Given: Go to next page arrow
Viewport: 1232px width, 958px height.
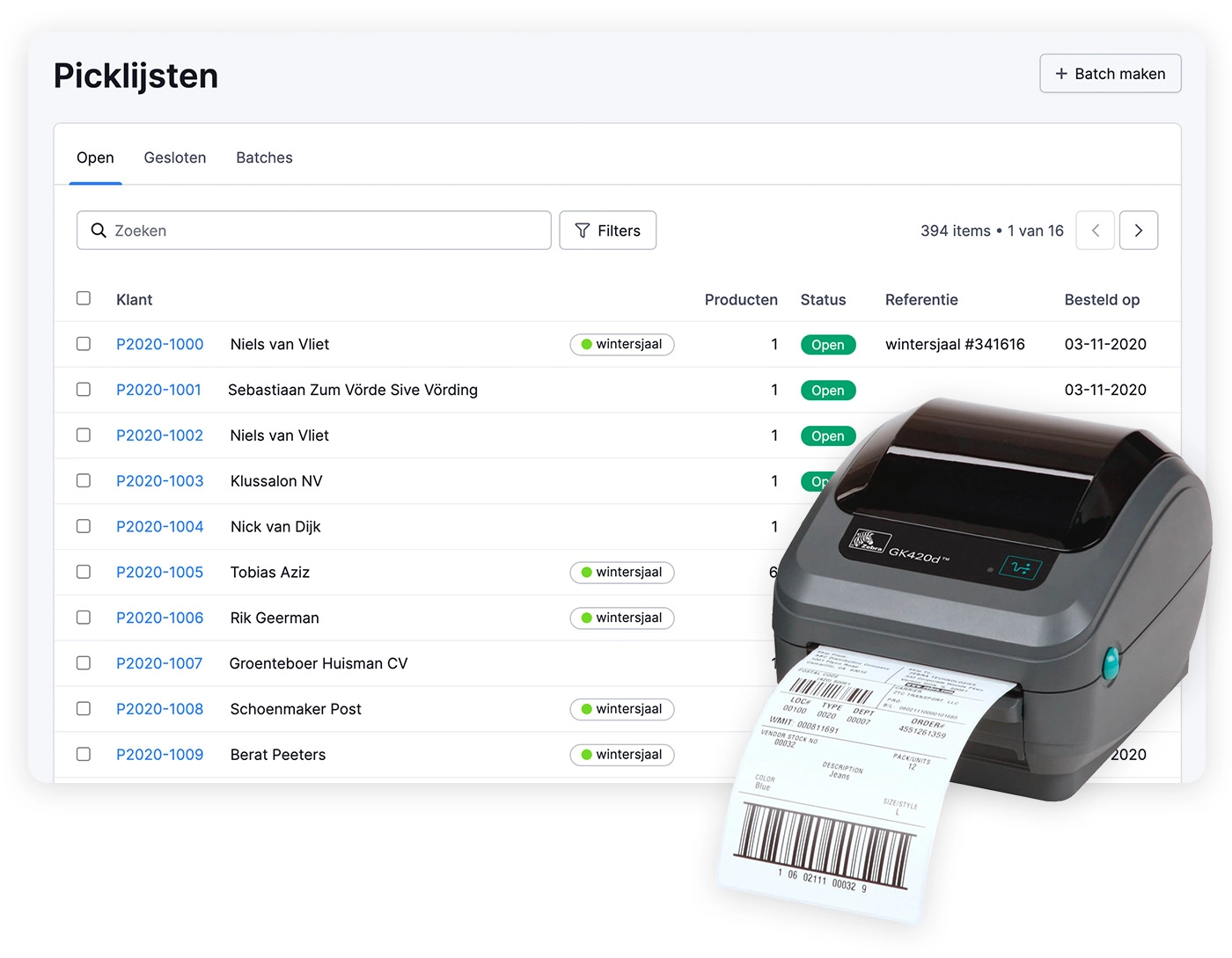Looking at the screenshot, I should pos(1138,230).
